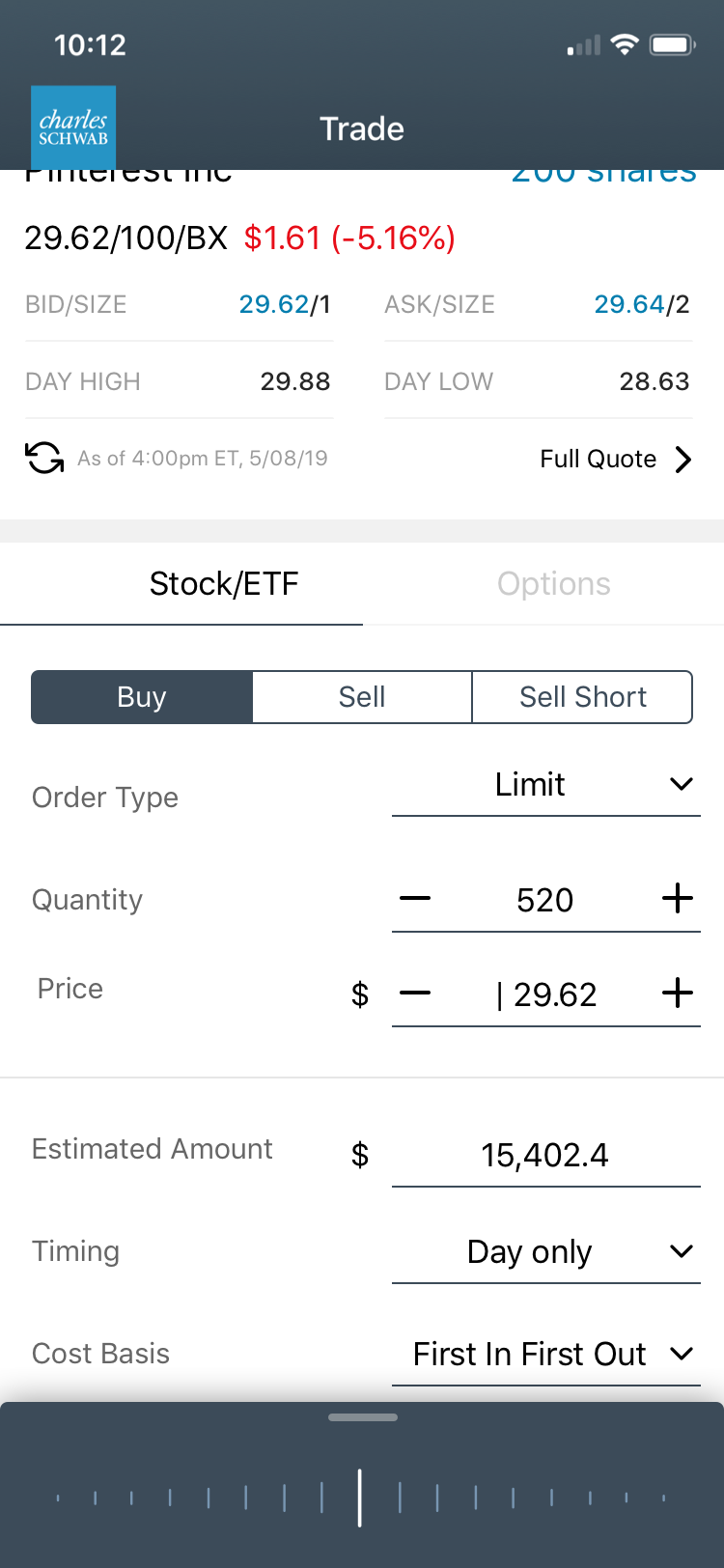Tap the Full Quote chevron arrow
This screenshot has width=724, height=1568.
pos(683,459)
